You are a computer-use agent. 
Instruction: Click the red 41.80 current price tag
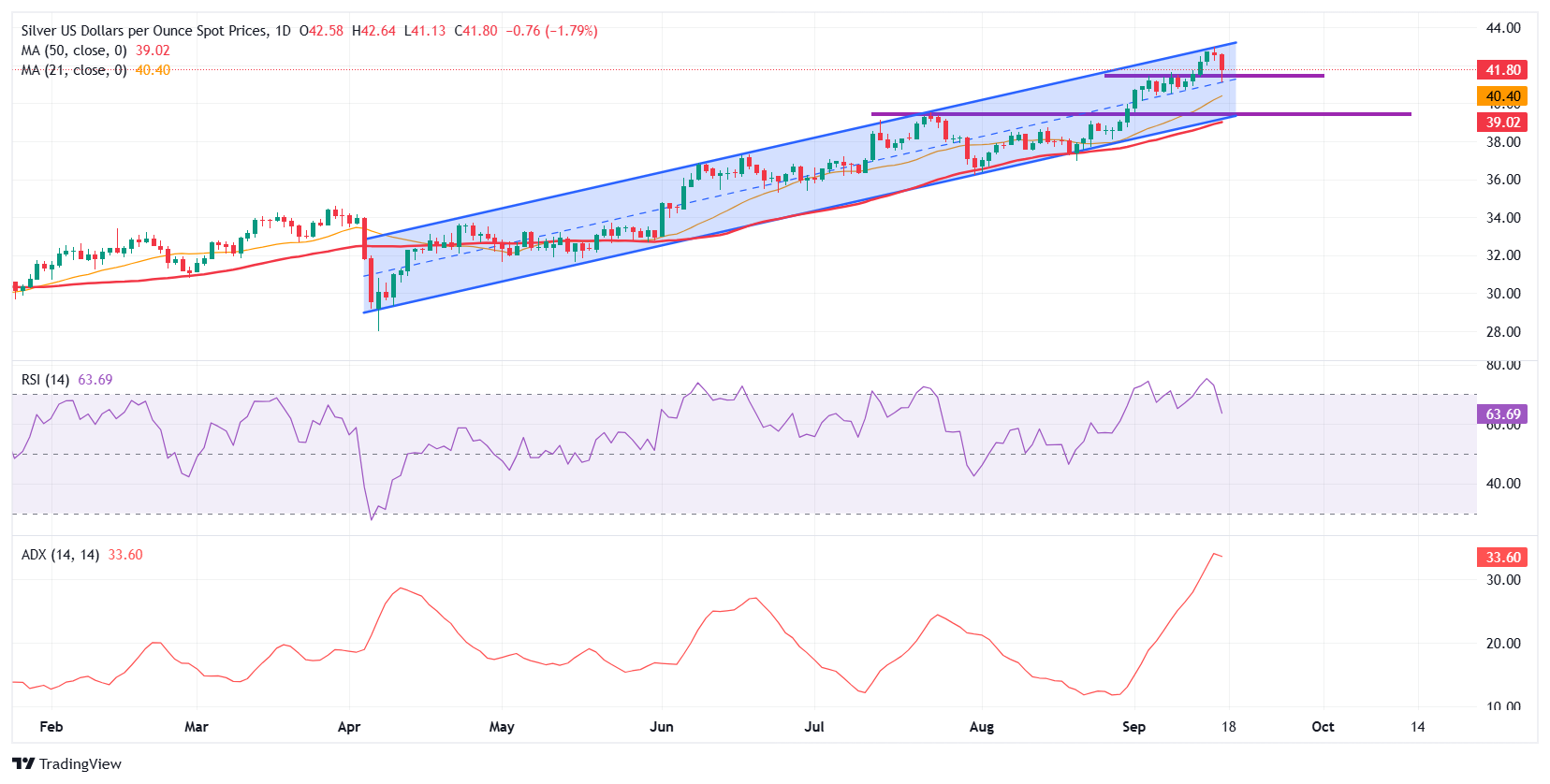tap(1502, 70)
